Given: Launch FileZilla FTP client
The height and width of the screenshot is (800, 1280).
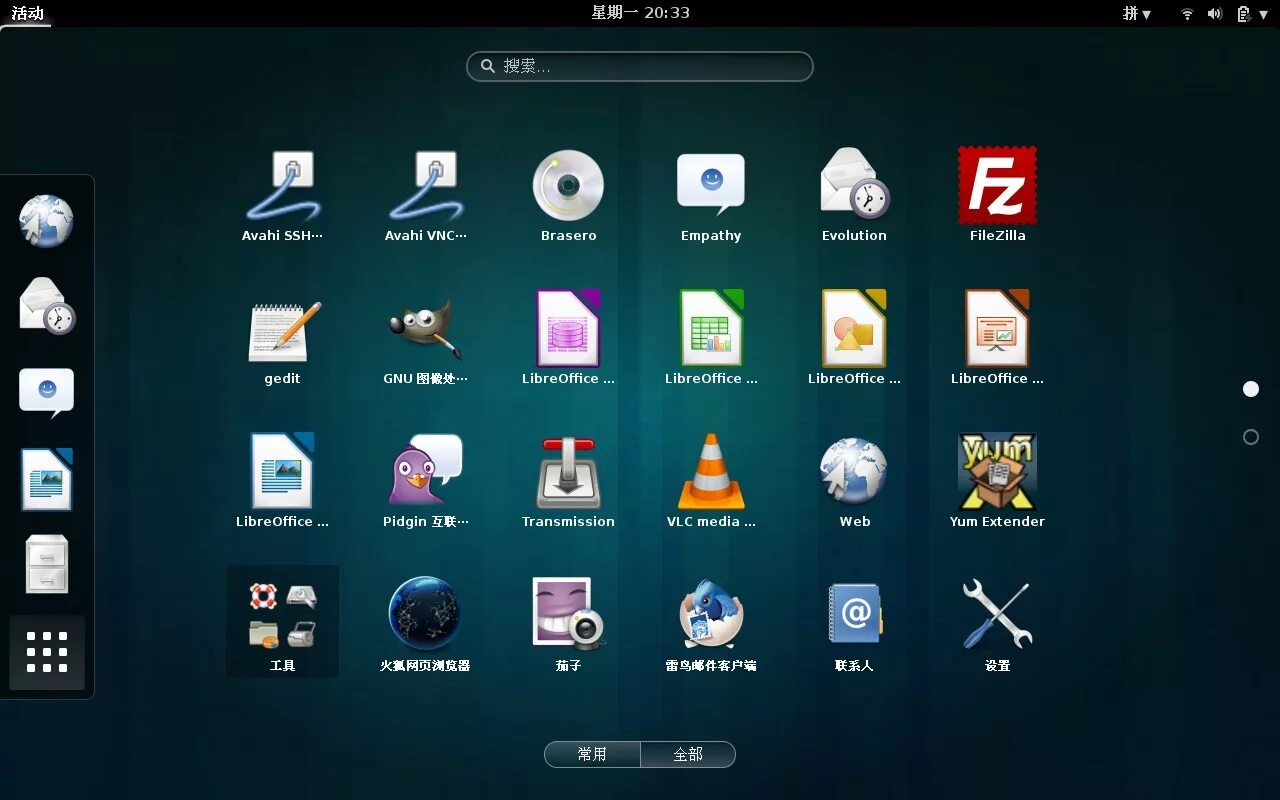Looking at the screenshot, I should coord(997,196).
